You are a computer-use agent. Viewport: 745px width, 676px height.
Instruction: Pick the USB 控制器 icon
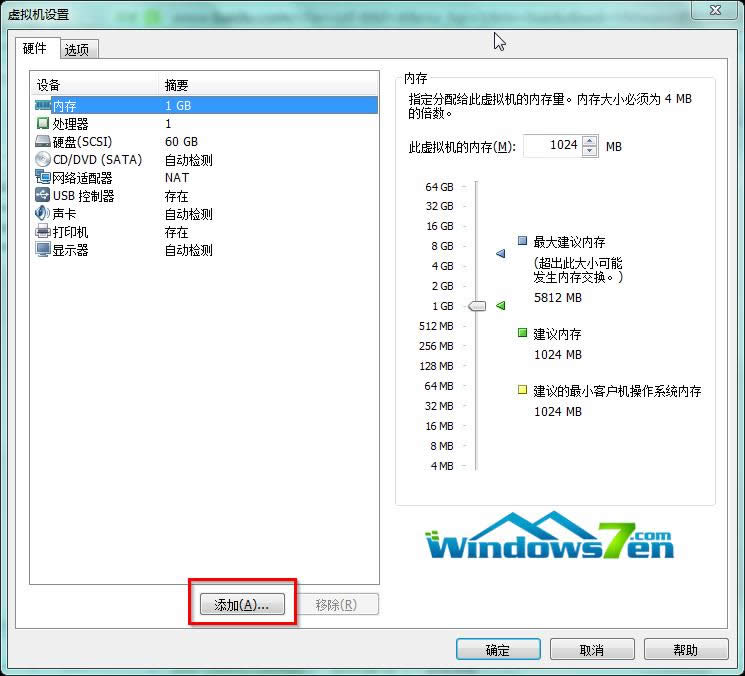click(43, 195)
